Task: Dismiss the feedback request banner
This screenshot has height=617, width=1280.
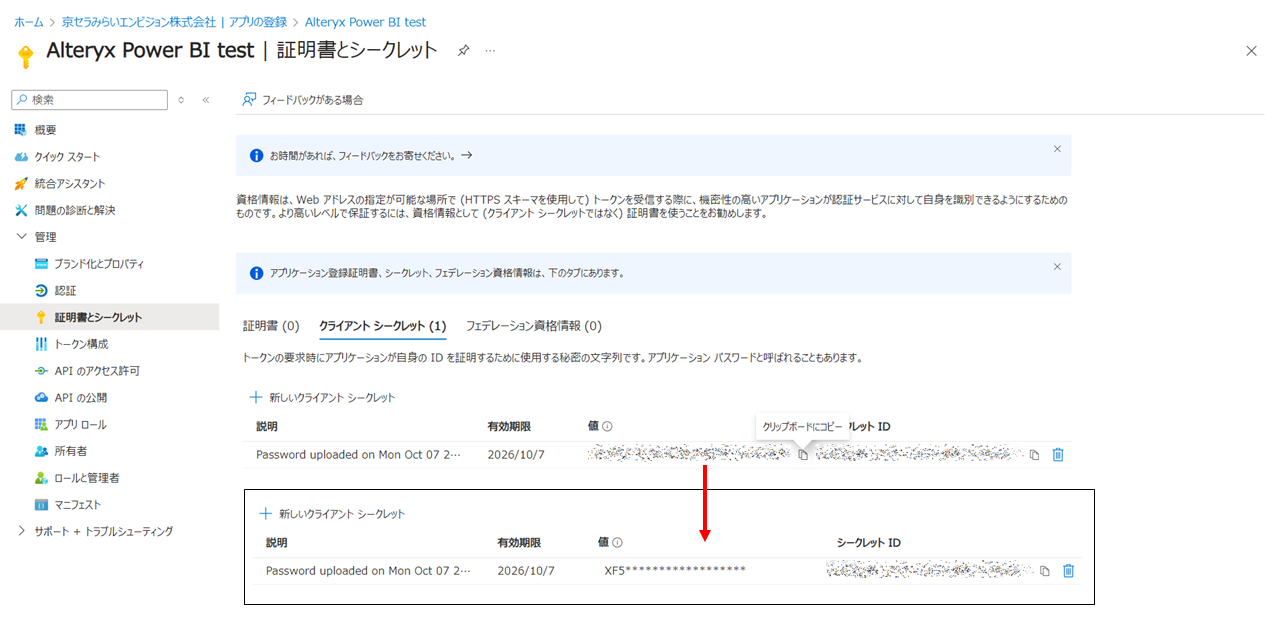Action: 1057,148
